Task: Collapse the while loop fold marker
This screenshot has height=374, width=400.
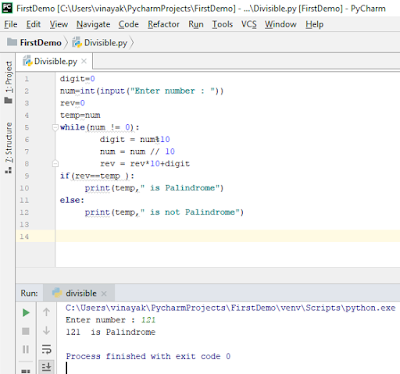Action: [55, 127]
